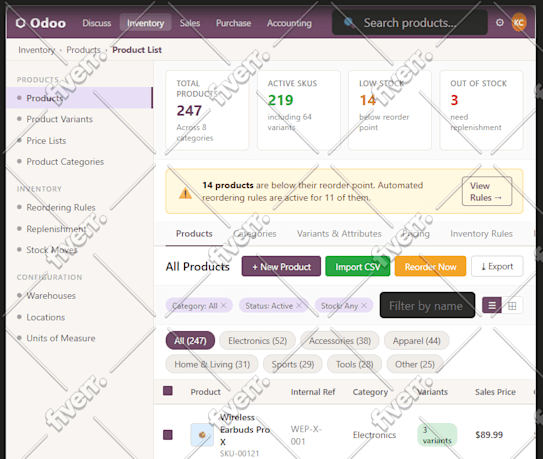This screenshot has width=543, height=459.
Task: Remove the Status: Active filter chip
Action: tap(299, 306)
